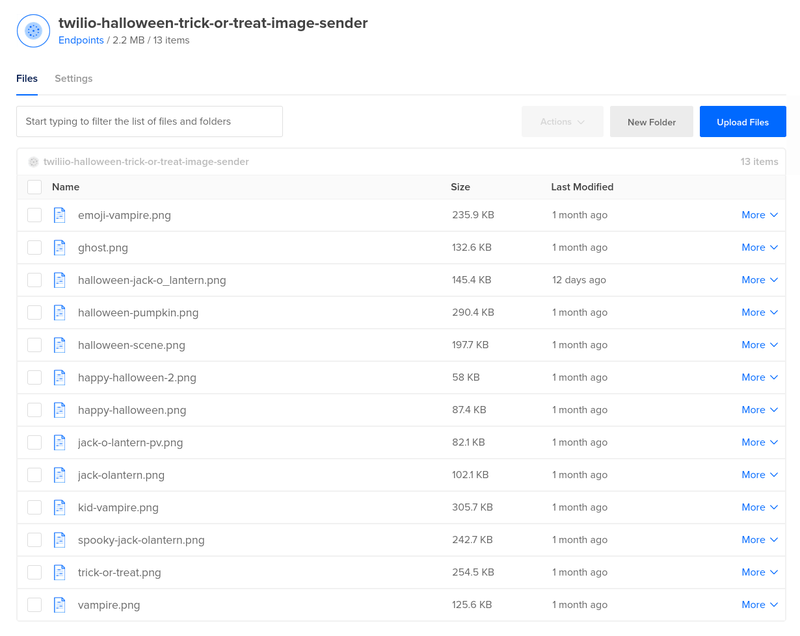Open the file emoji-vampire.png

point(124,215)
